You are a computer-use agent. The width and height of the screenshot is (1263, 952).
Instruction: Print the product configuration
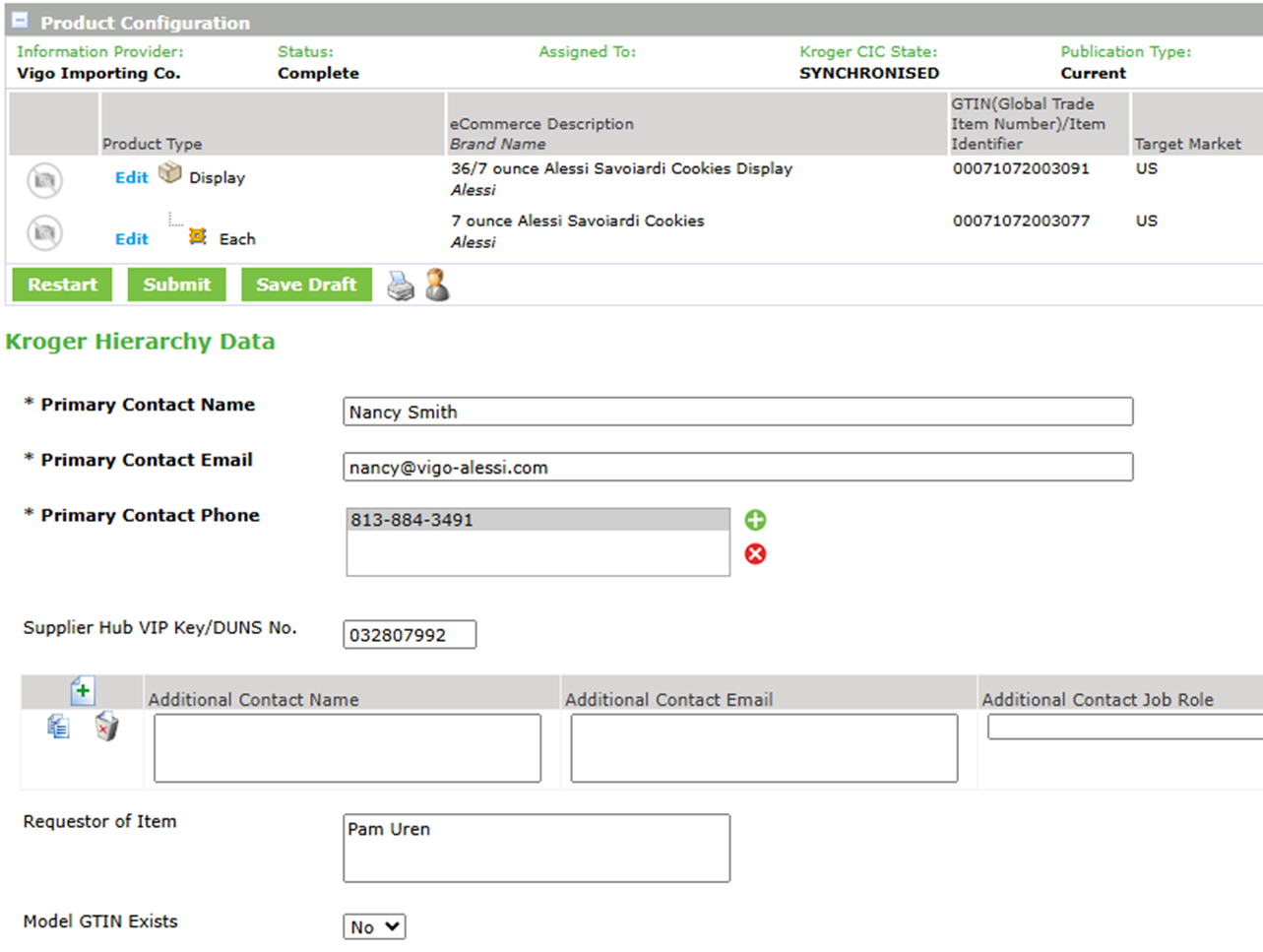coord(400,285)
